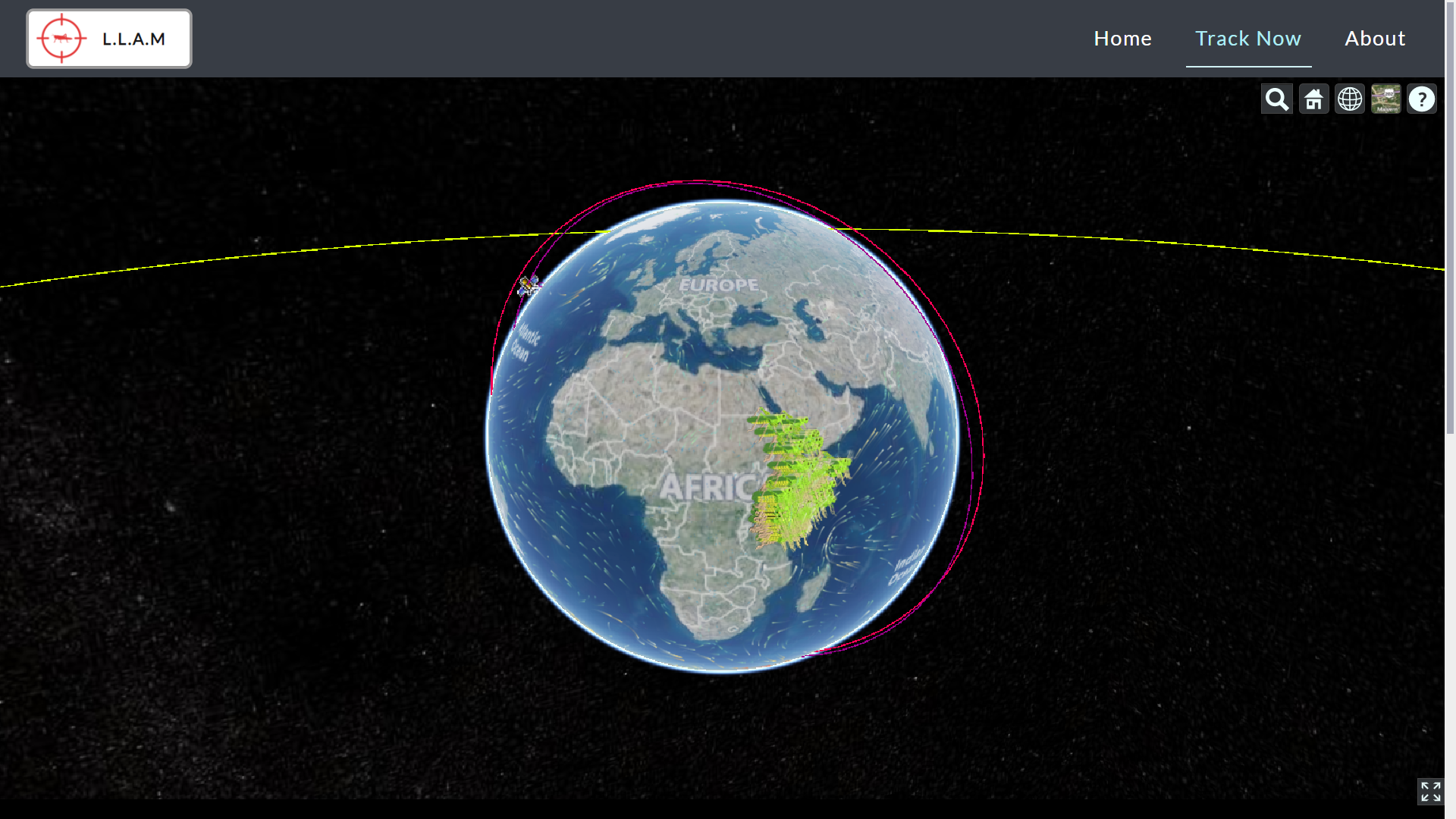Select the Track Now tab

[x=1247, y=39]
